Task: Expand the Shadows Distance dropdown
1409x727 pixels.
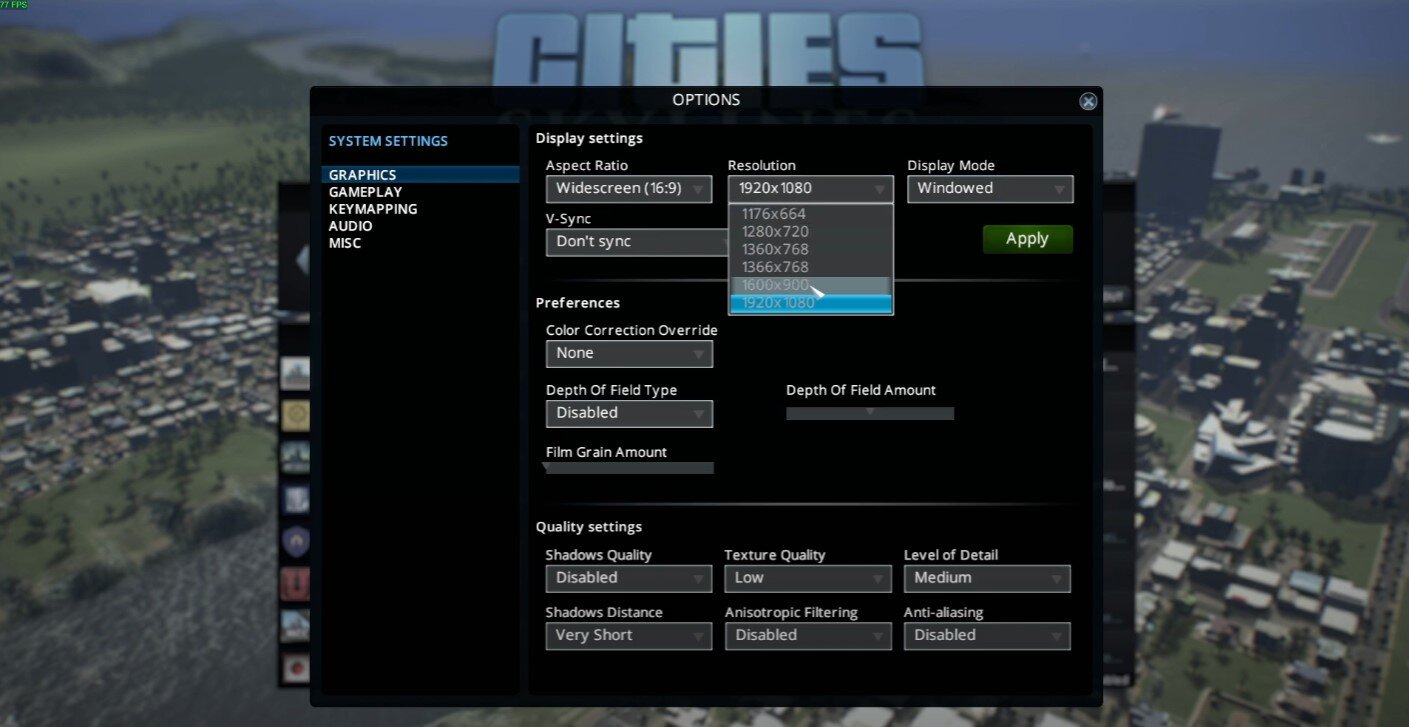Action: 629,636
